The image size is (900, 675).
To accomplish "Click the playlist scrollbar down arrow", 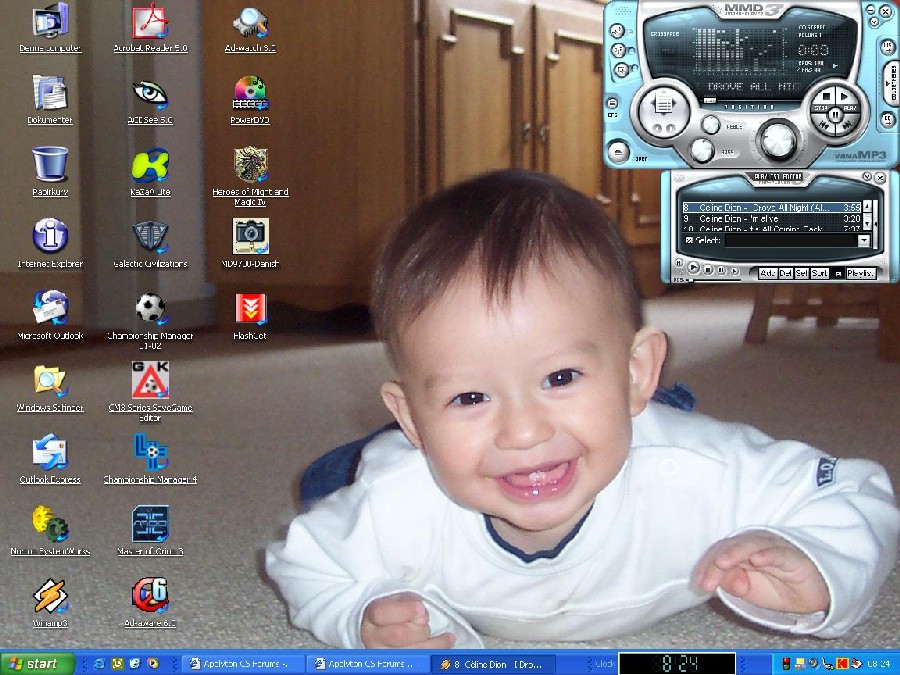I will coord(867,224).
